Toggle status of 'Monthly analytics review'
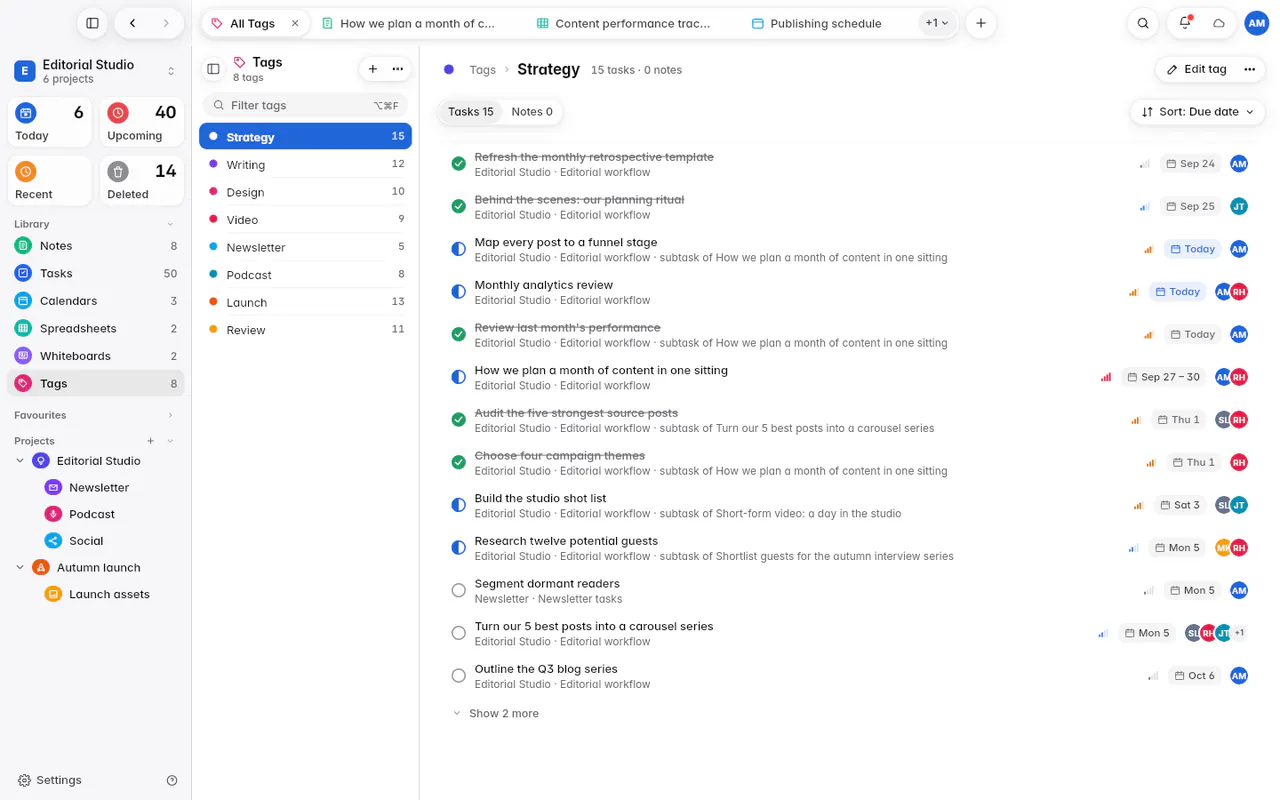The height and width of the screenshot is (800, 1280). point(459,292)
